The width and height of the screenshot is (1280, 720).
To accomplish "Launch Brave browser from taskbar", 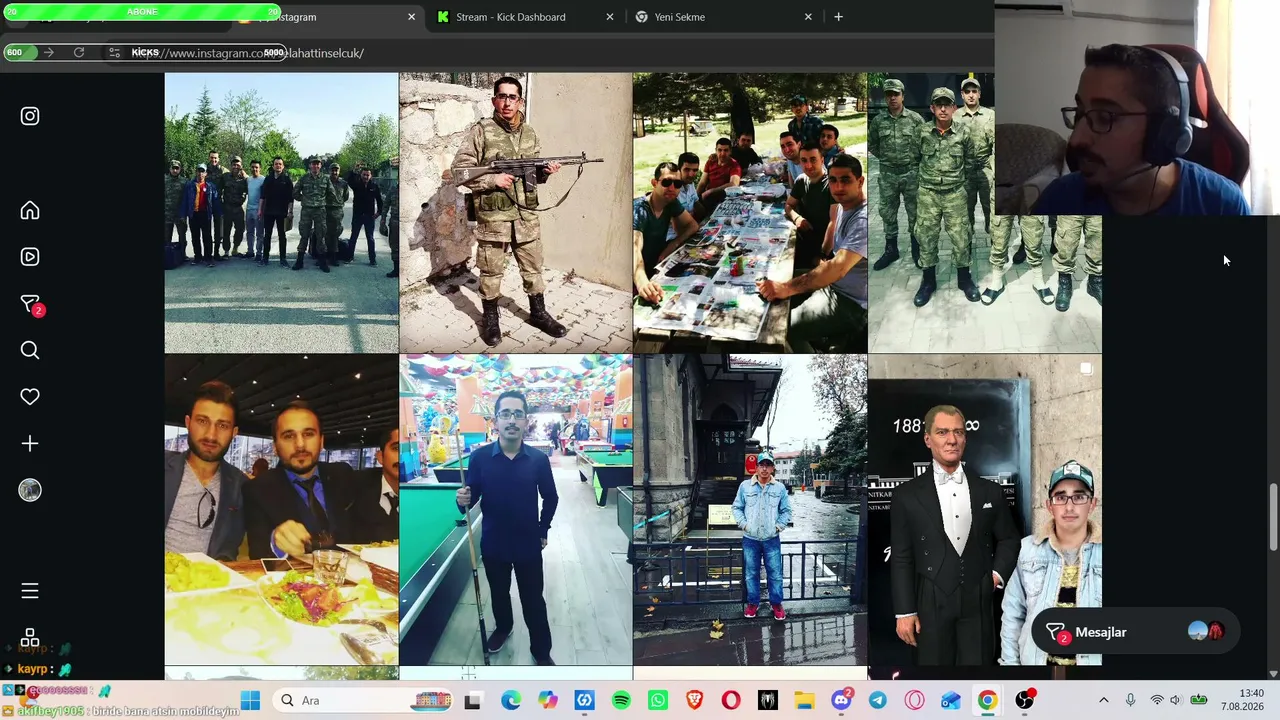I will point(694,701).
